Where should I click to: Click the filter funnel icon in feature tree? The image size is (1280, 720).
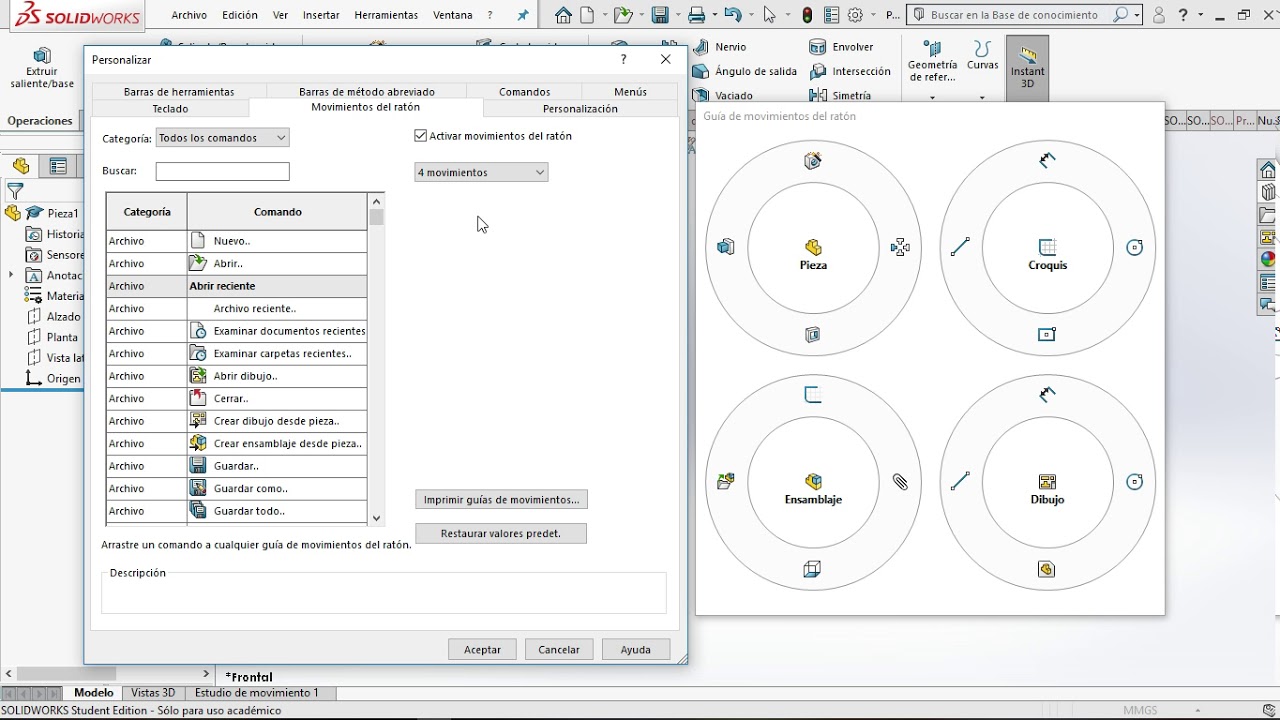pyautogui.click(x=15, y=190)
